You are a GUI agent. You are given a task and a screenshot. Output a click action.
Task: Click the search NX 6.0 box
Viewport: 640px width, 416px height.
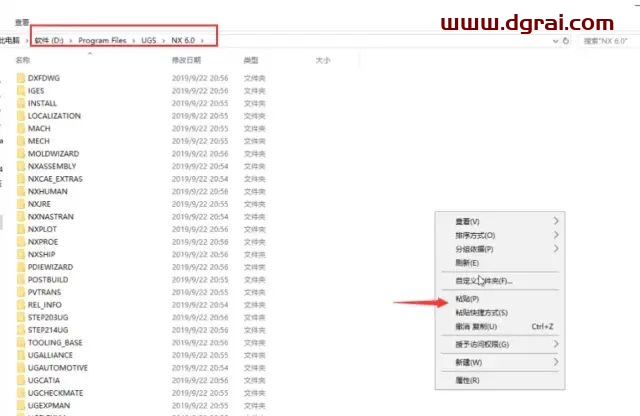tap(608, 41)
